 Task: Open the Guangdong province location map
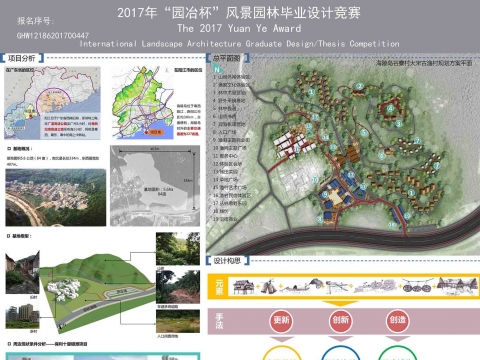[52, 103]
